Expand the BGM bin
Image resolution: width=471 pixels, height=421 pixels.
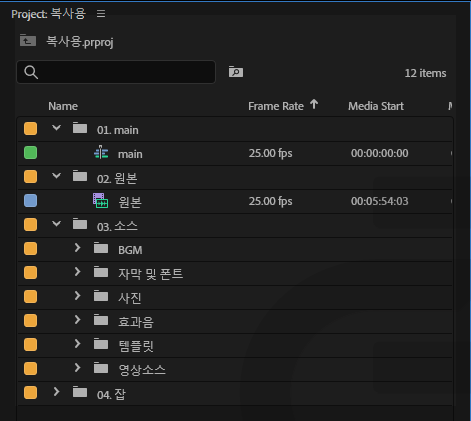(77, 248)
